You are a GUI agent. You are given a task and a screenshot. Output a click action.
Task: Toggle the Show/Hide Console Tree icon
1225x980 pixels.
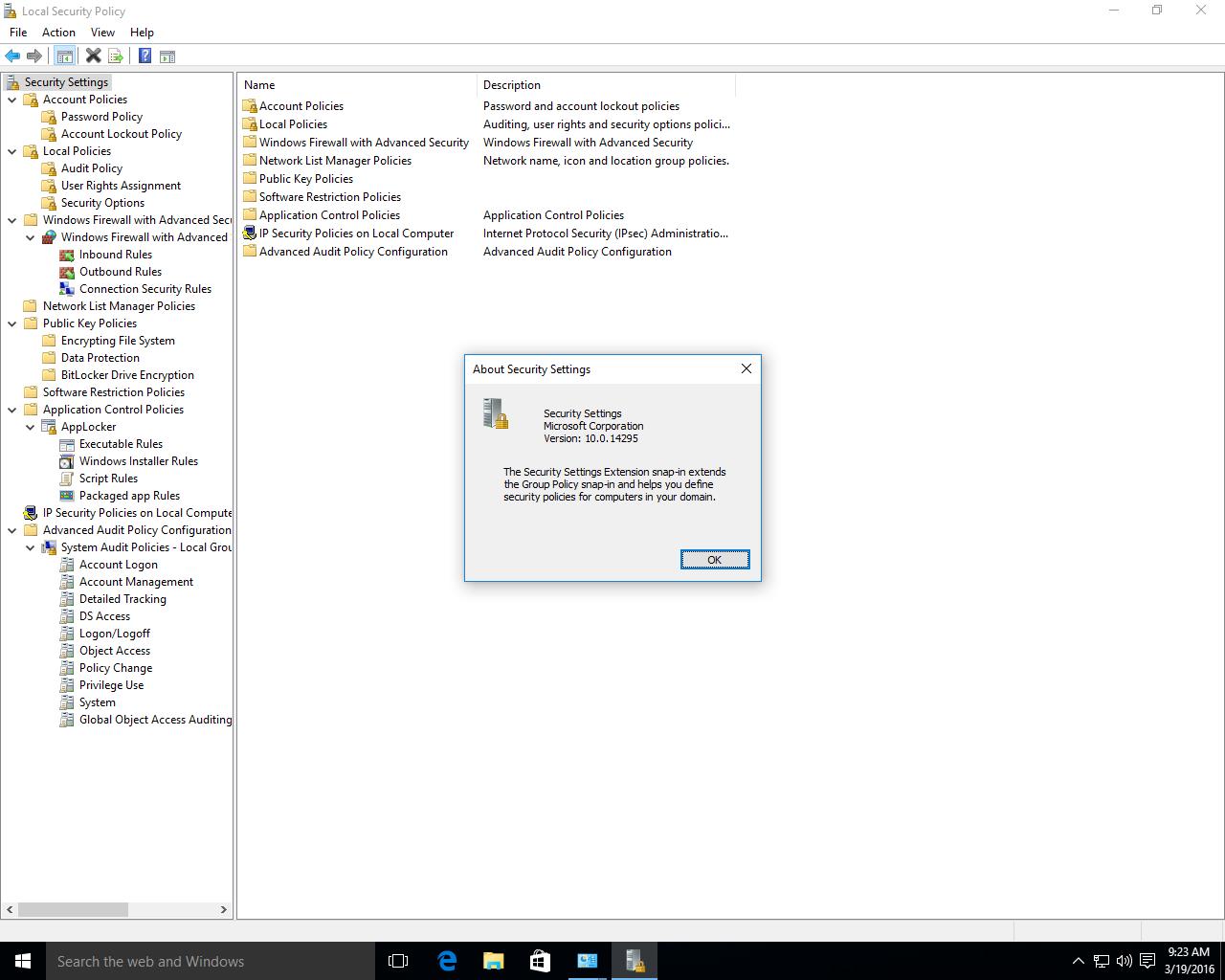coord(65,56)
